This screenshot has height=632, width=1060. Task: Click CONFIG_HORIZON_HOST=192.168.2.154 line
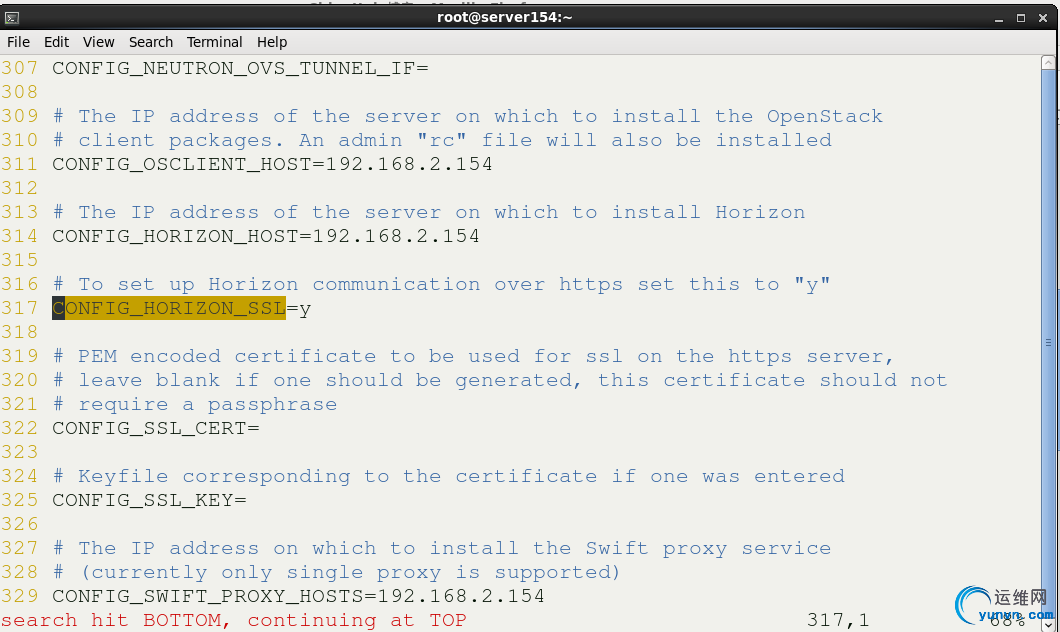click(266, 236)
